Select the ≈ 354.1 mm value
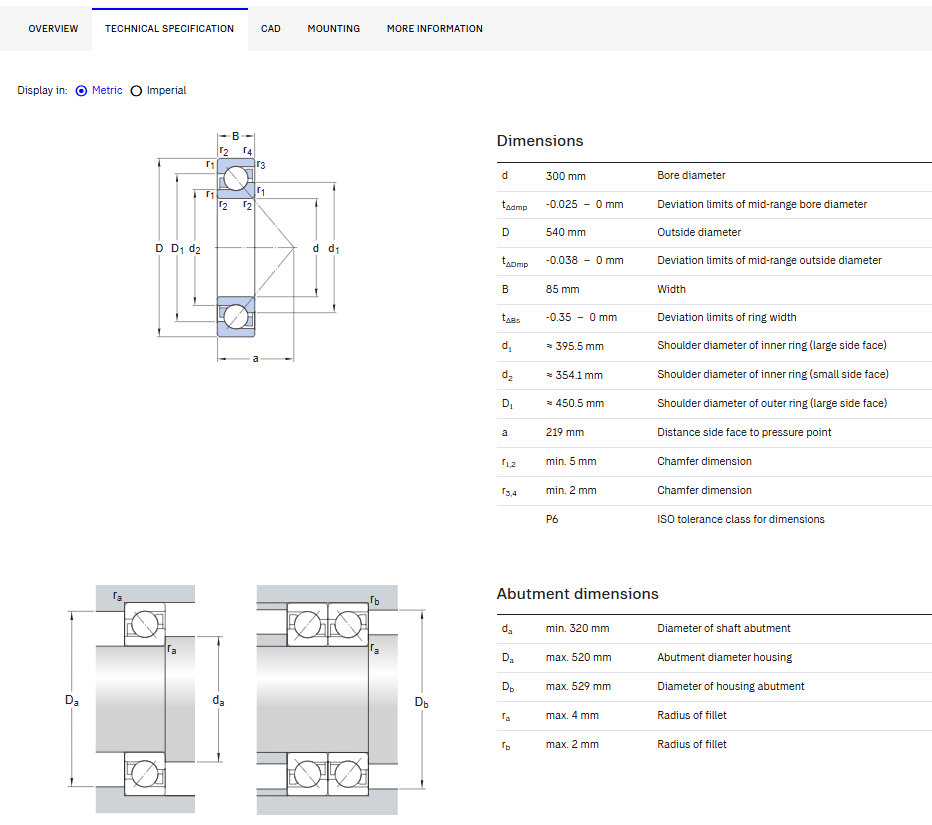The width and height of the screenshot is (932, 825). point(574,375)
